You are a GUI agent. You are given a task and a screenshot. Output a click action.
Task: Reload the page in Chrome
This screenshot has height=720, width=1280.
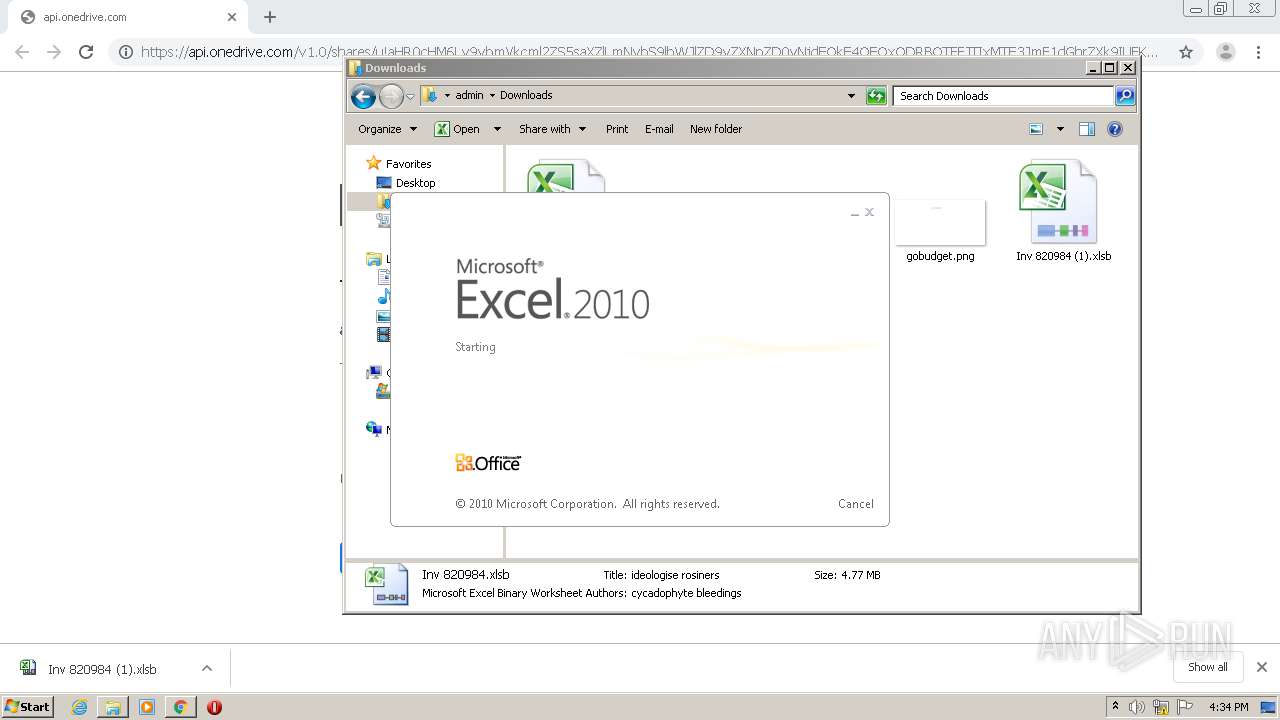(x=86, y=52)
